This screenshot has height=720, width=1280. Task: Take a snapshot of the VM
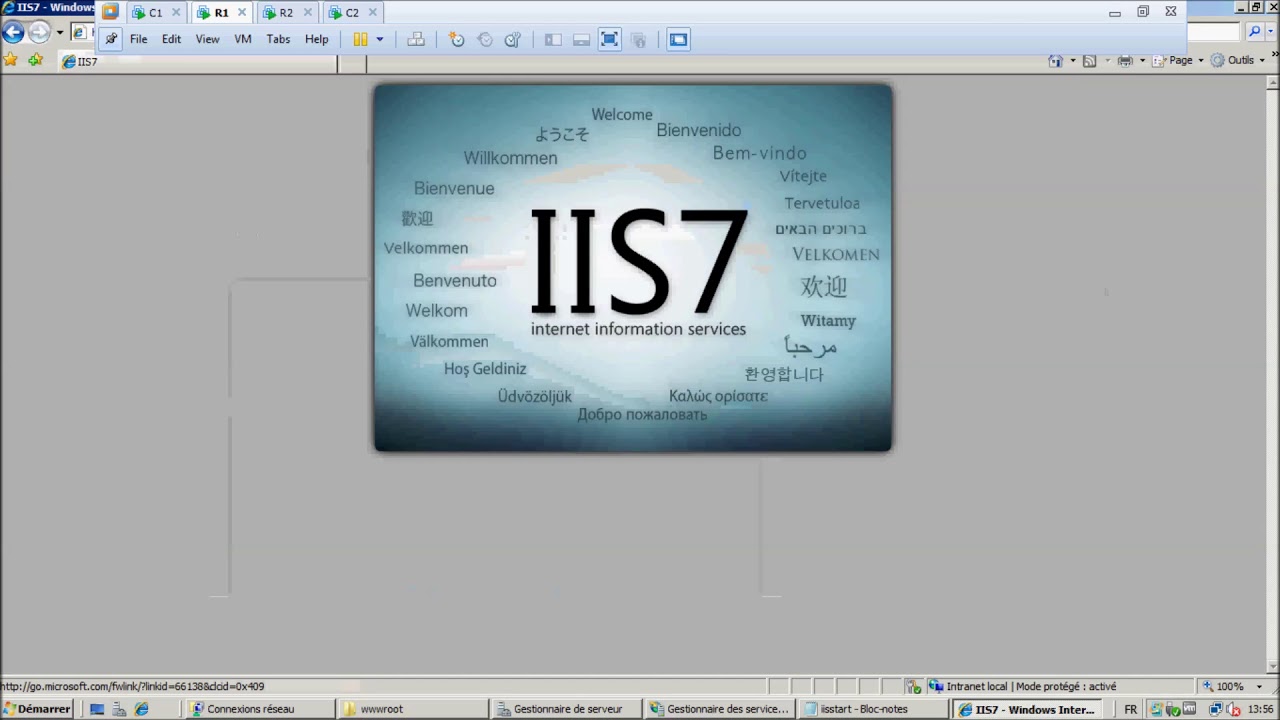click(457, 39)
